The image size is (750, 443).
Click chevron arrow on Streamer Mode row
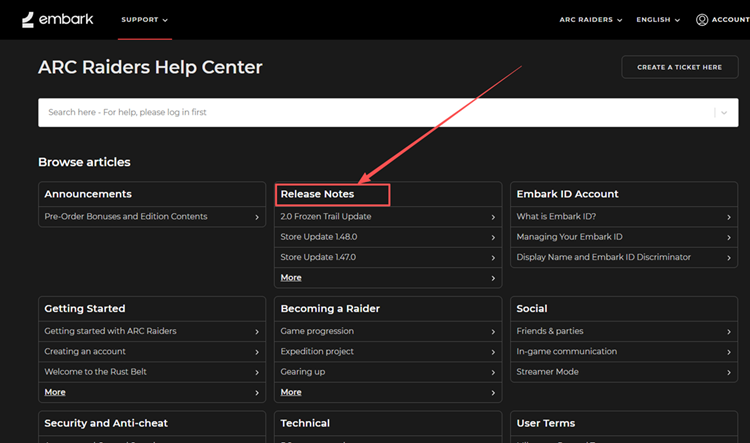click(729, 372)
